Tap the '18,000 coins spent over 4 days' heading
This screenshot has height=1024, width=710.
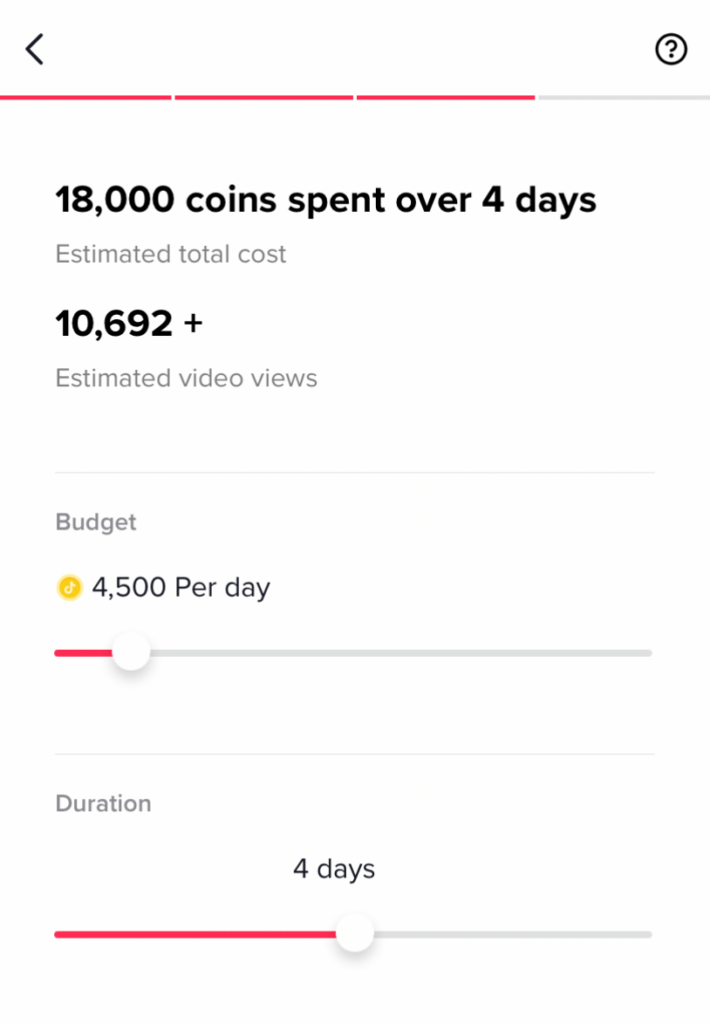pos(326,200)
